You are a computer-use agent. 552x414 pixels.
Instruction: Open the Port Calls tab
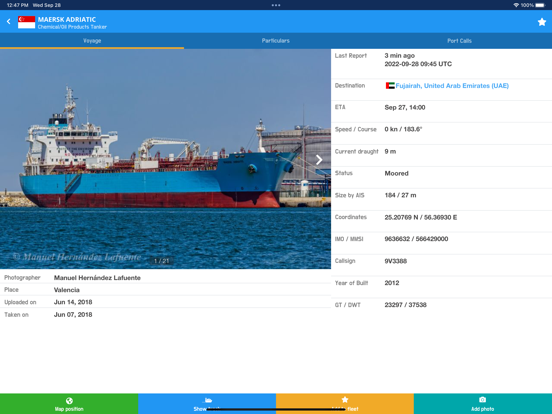pyautogui.click(x=459, y=41)
